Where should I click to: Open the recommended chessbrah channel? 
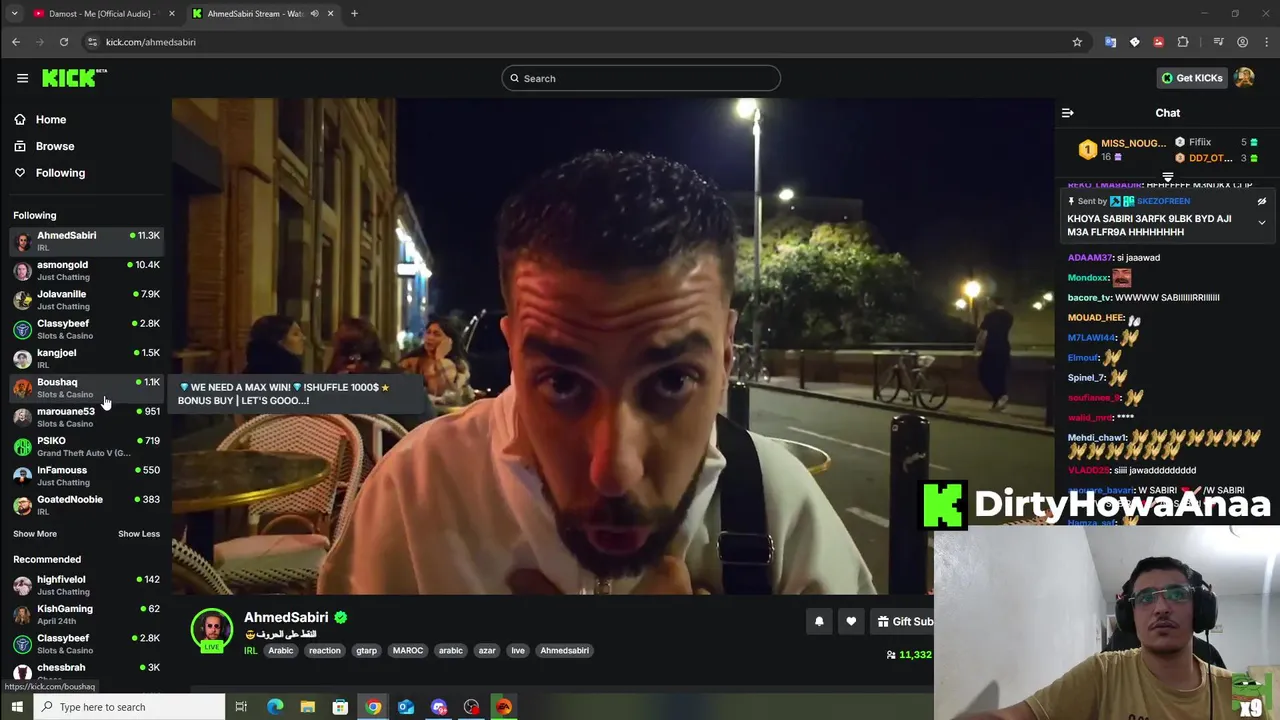pos(87,672)
